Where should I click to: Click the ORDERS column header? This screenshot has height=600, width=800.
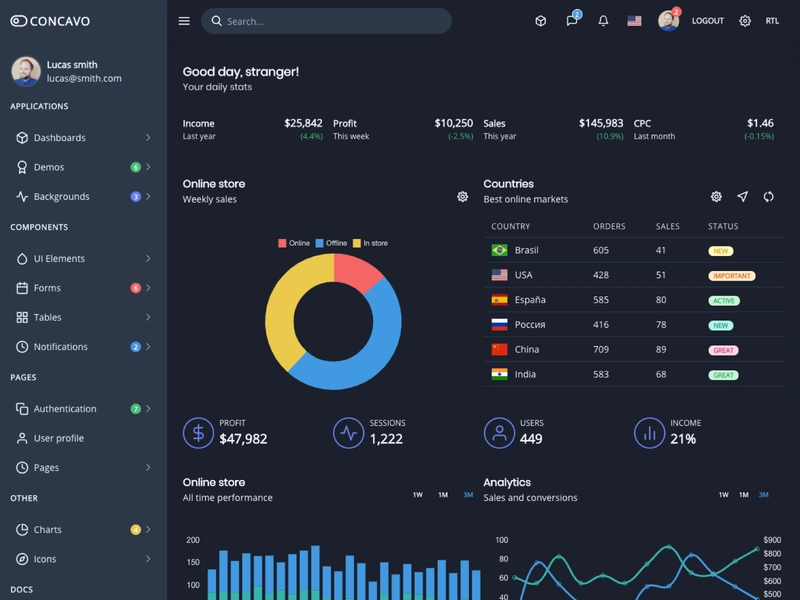(609, 226)
